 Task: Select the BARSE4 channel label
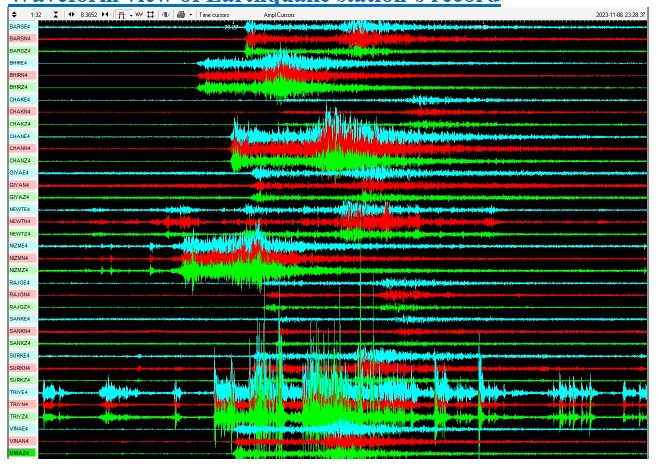[x=20, y=27]
